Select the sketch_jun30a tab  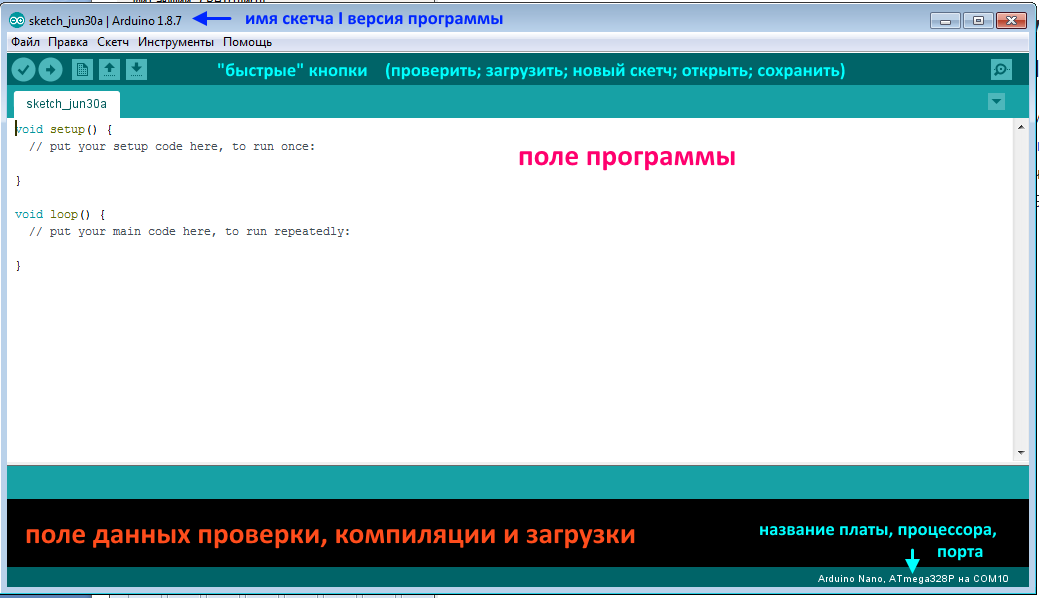65,103
